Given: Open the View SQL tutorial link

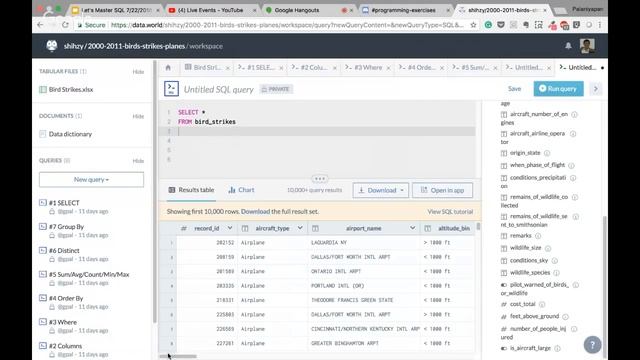Looking at the screenshot, I should 450,211.
